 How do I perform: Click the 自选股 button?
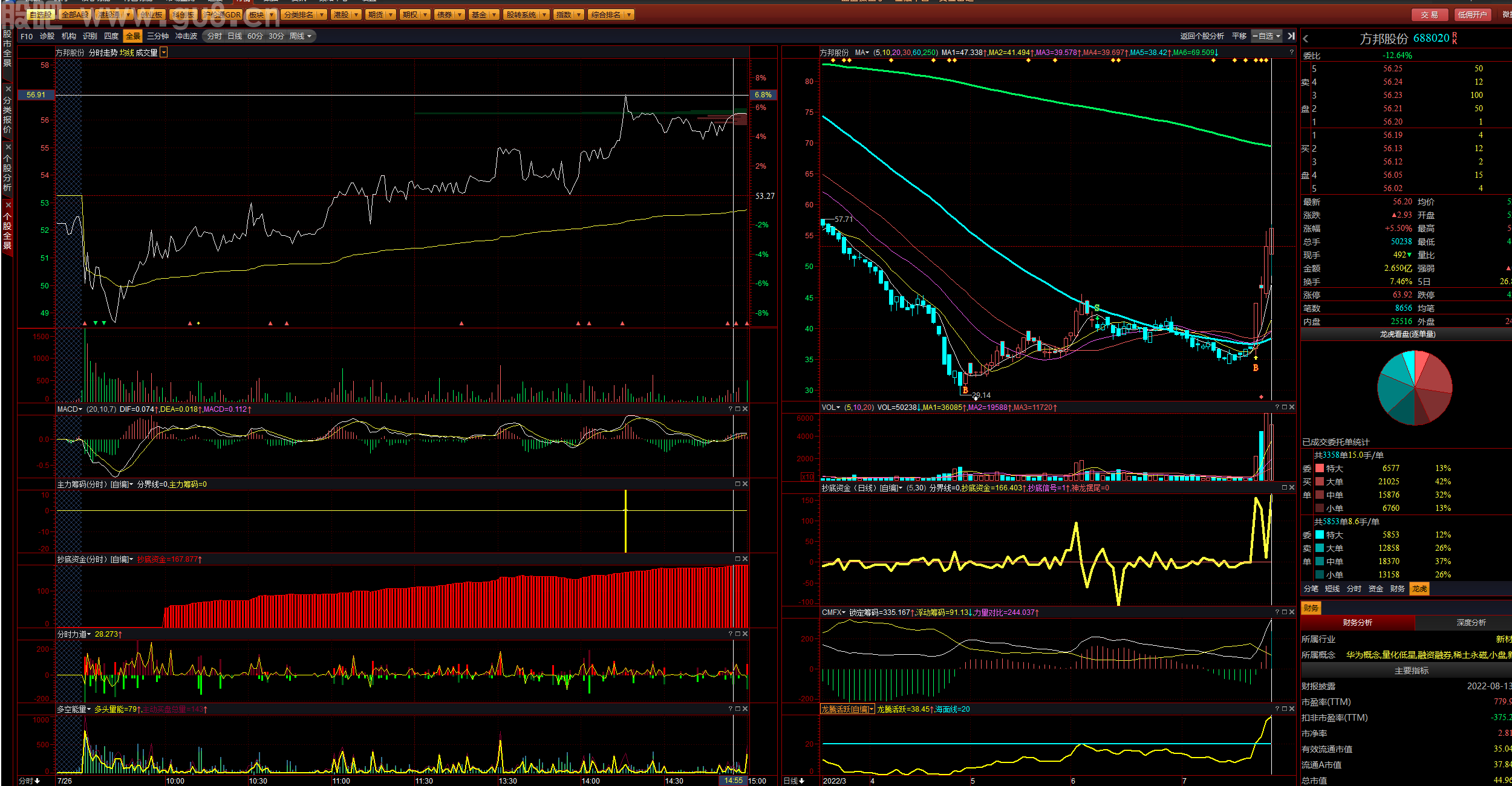tap(41, 15)
